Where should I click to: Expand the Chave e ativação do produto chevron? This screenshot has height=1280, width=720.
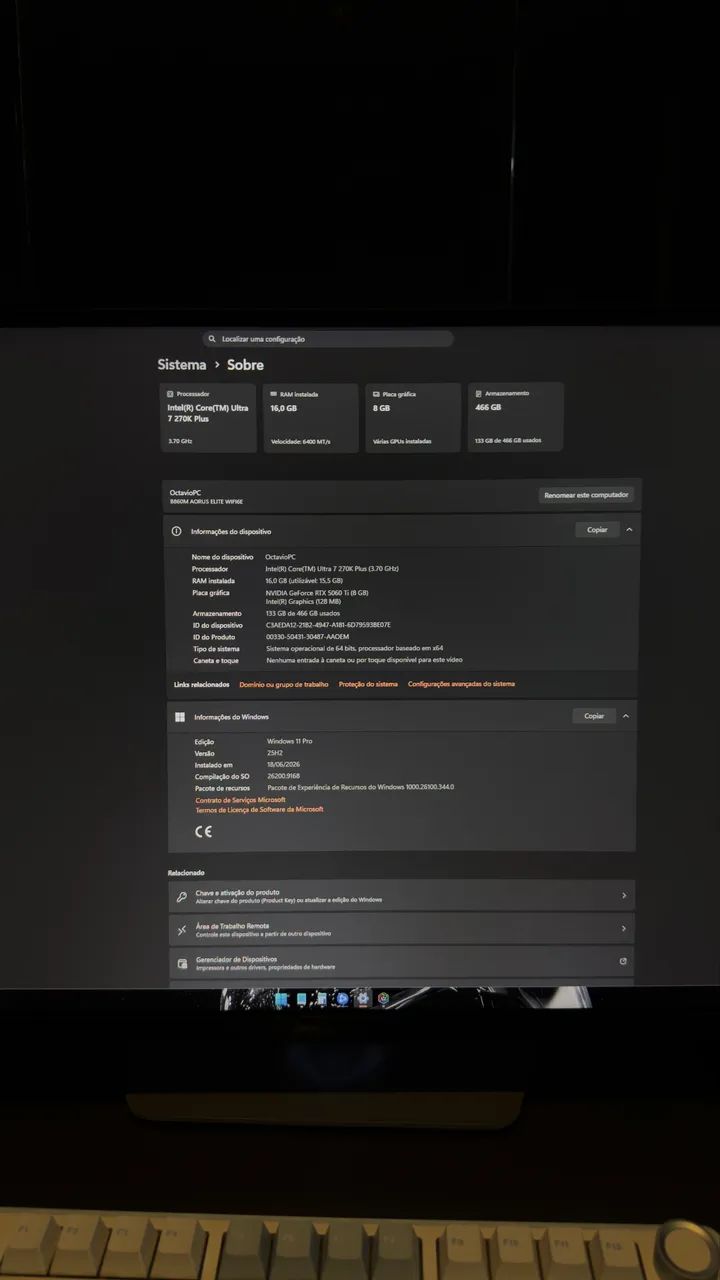coord(624,896)
